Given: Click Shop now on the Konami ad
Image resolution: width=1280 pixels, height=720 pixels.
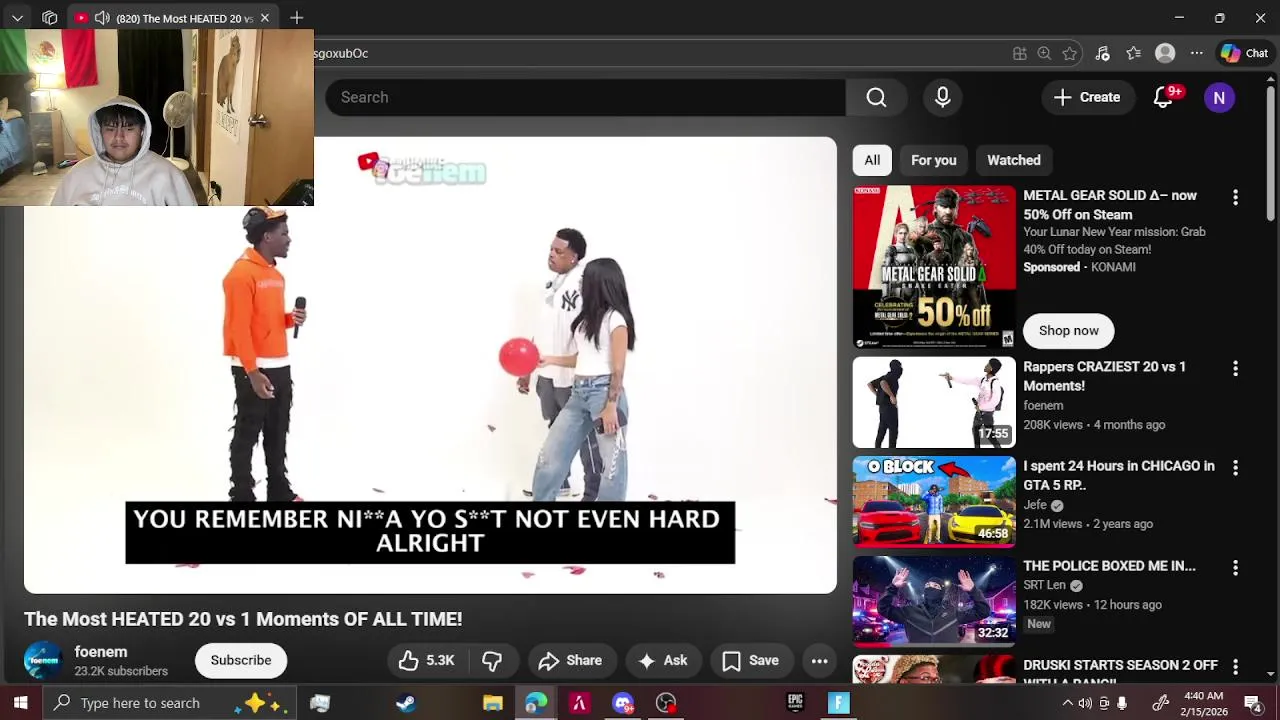Looking at the screenshot, I should pyautogui.click(x=1069, y=331).
